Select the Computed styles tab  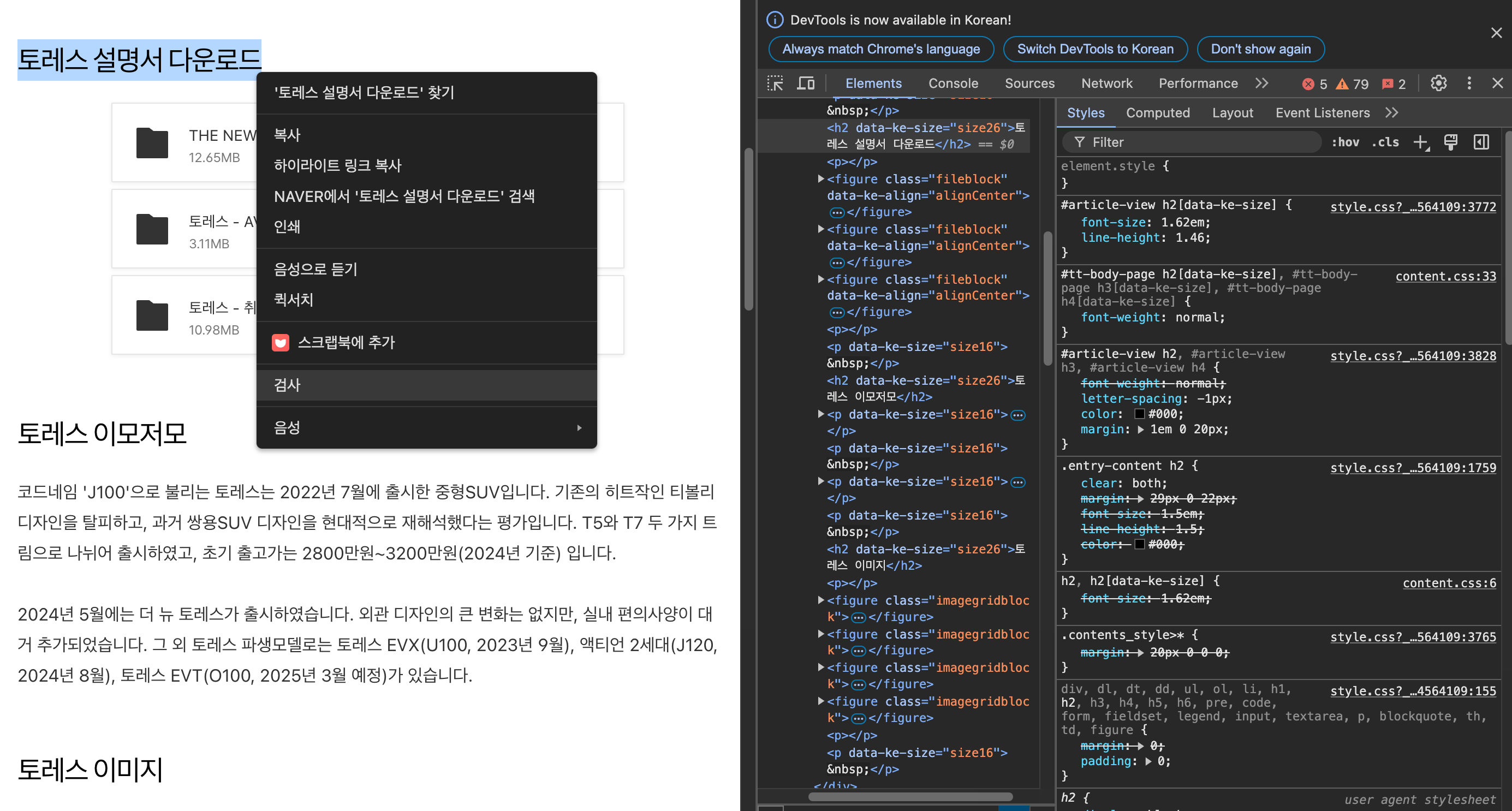(x=1158, y=112)
